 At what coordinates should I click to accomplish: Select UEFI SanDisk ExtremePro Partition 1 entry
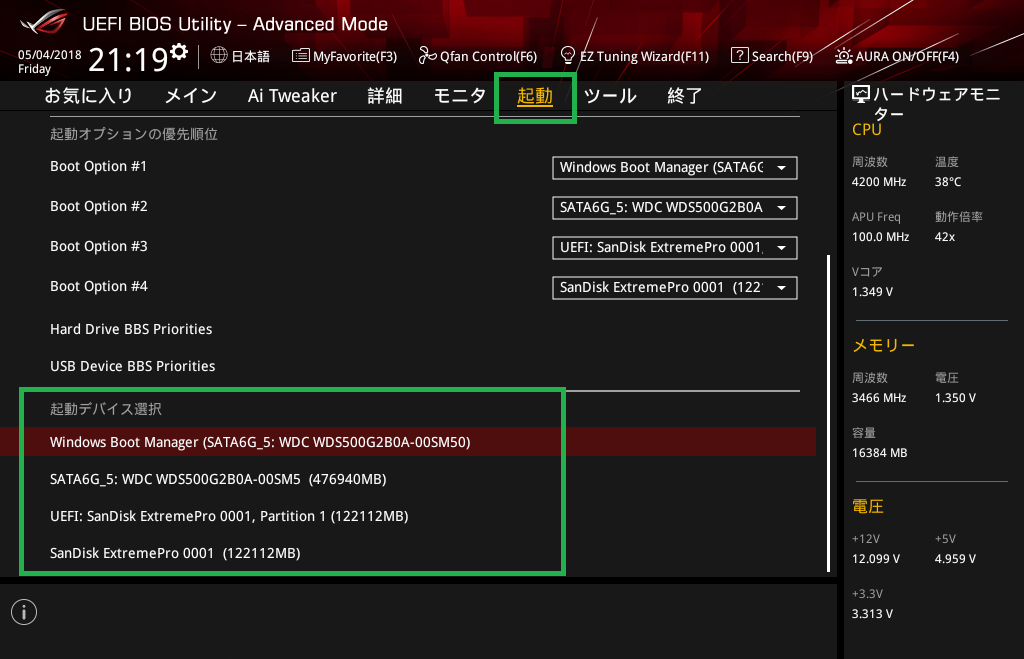(x=229, y=517)
